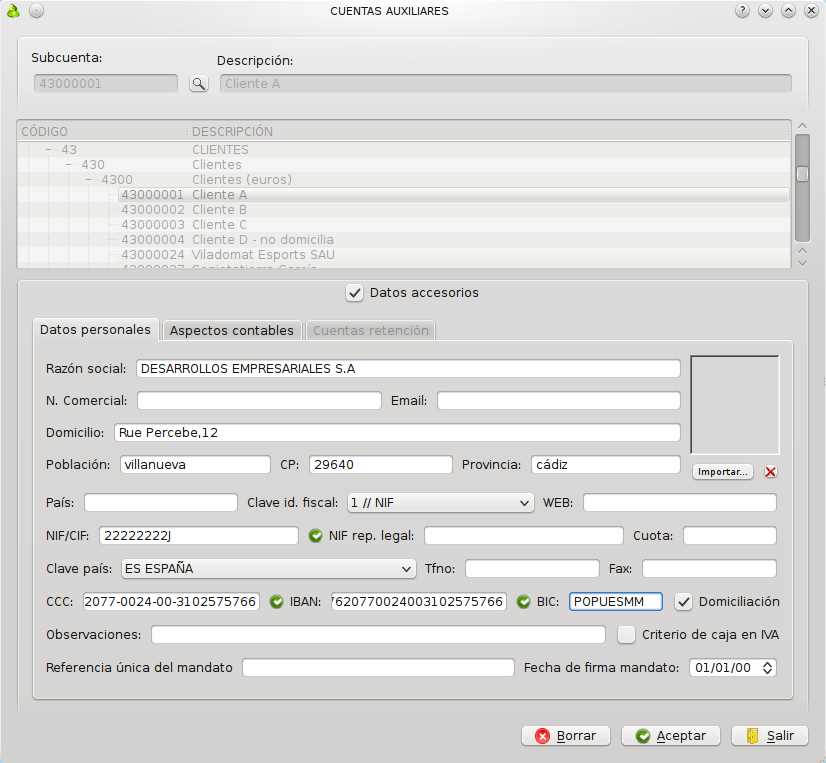Click the green check icon after NIF/CIF field
The width and height of the screenshot is (826, 763).
315,536
